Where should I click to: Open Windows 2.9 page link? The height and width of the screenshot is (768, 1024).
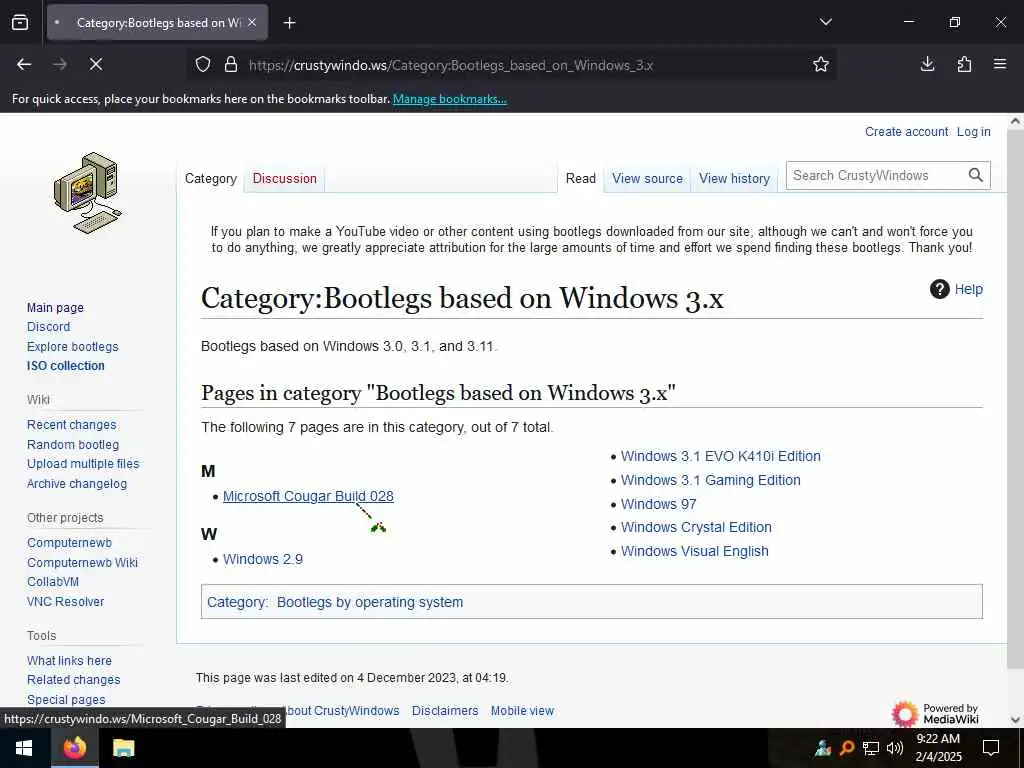[x=263, y=559]
